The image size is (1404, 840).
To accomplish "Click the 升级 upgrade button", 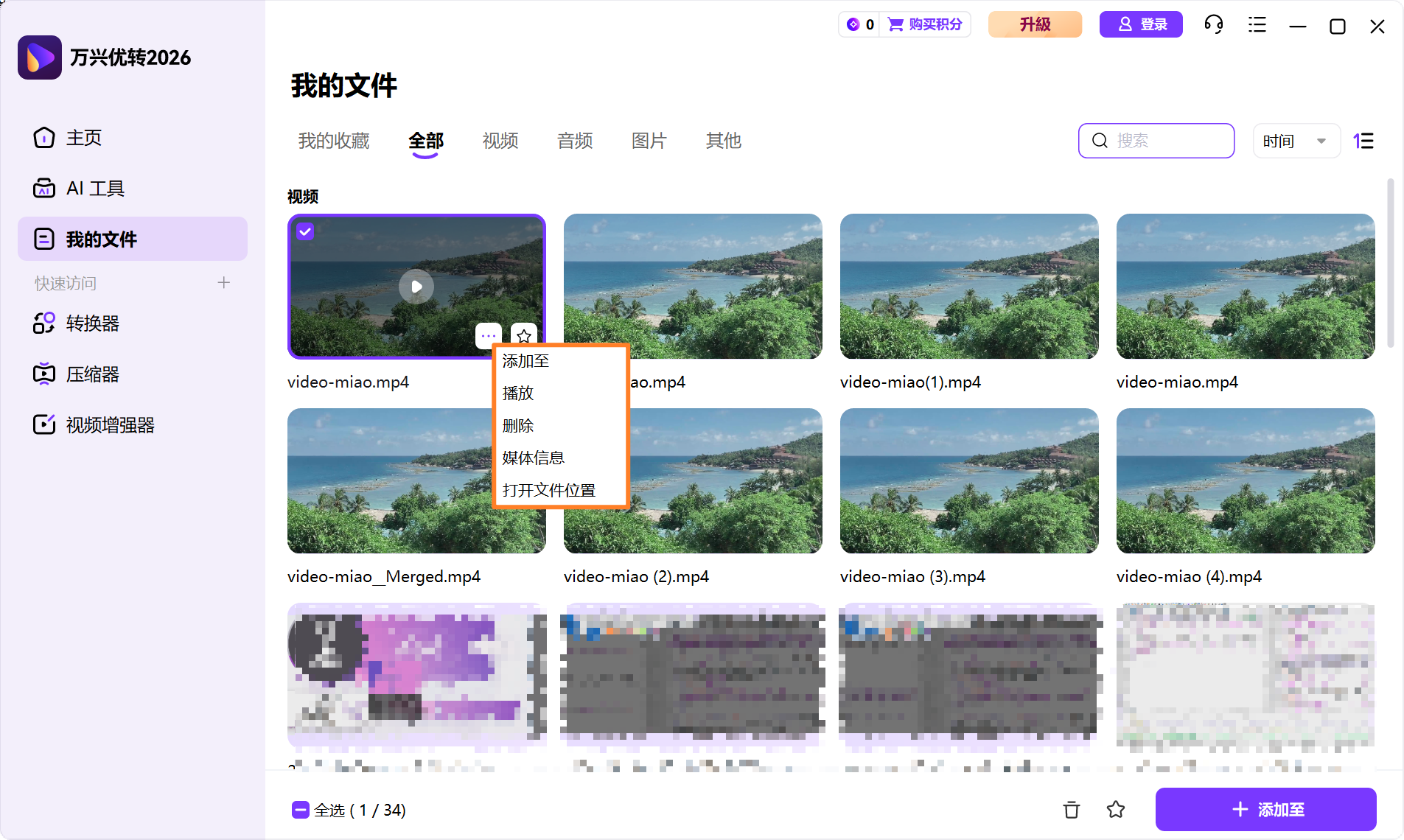I will pyautogui.click(x=1034, y=24).
